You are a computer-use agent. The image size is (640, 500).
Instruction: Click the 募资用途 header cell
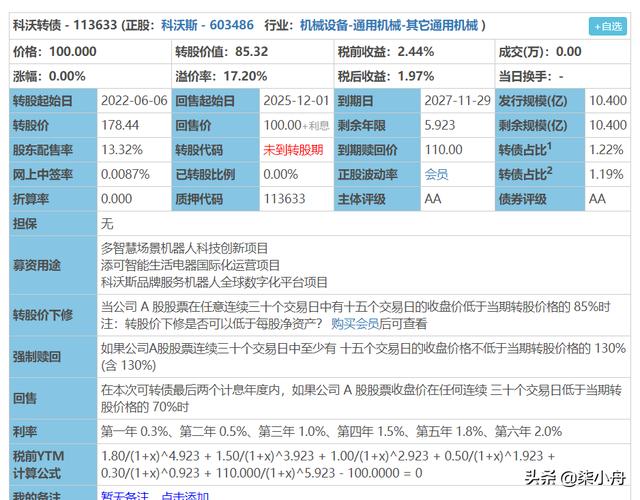(x=53, y=265)
